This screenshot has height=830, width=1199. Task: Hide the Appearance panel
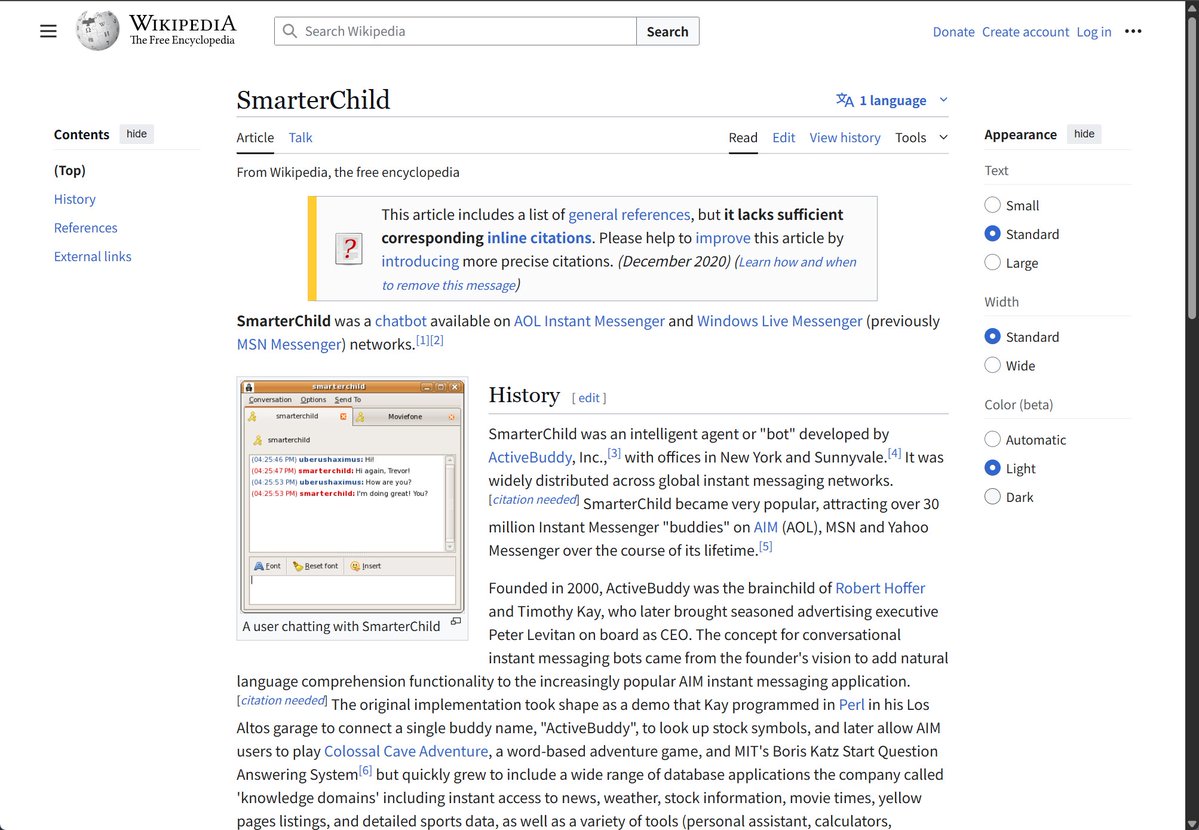point(1084,134)
